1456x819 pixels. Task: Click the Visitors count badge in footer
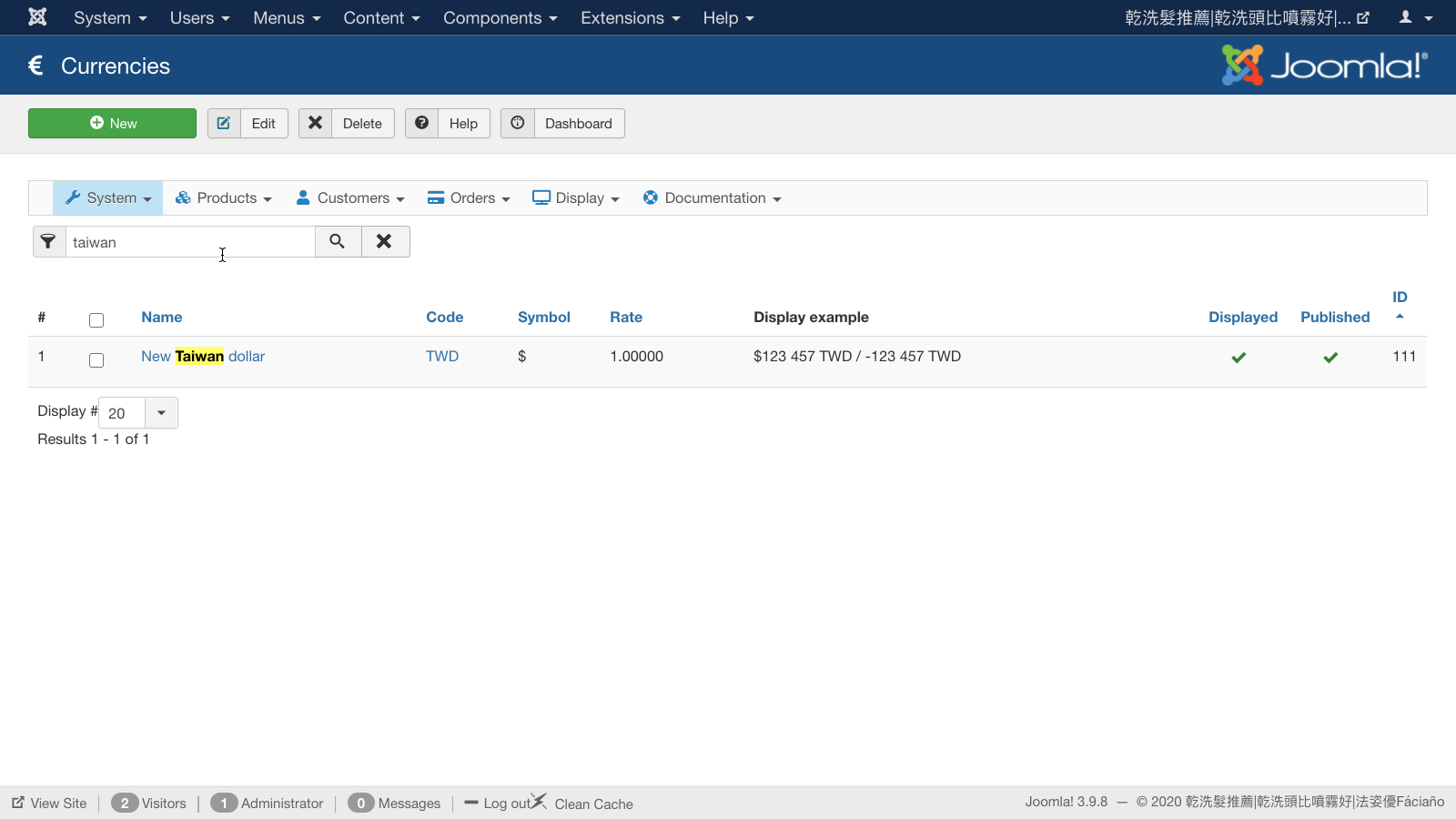point(125,804)
